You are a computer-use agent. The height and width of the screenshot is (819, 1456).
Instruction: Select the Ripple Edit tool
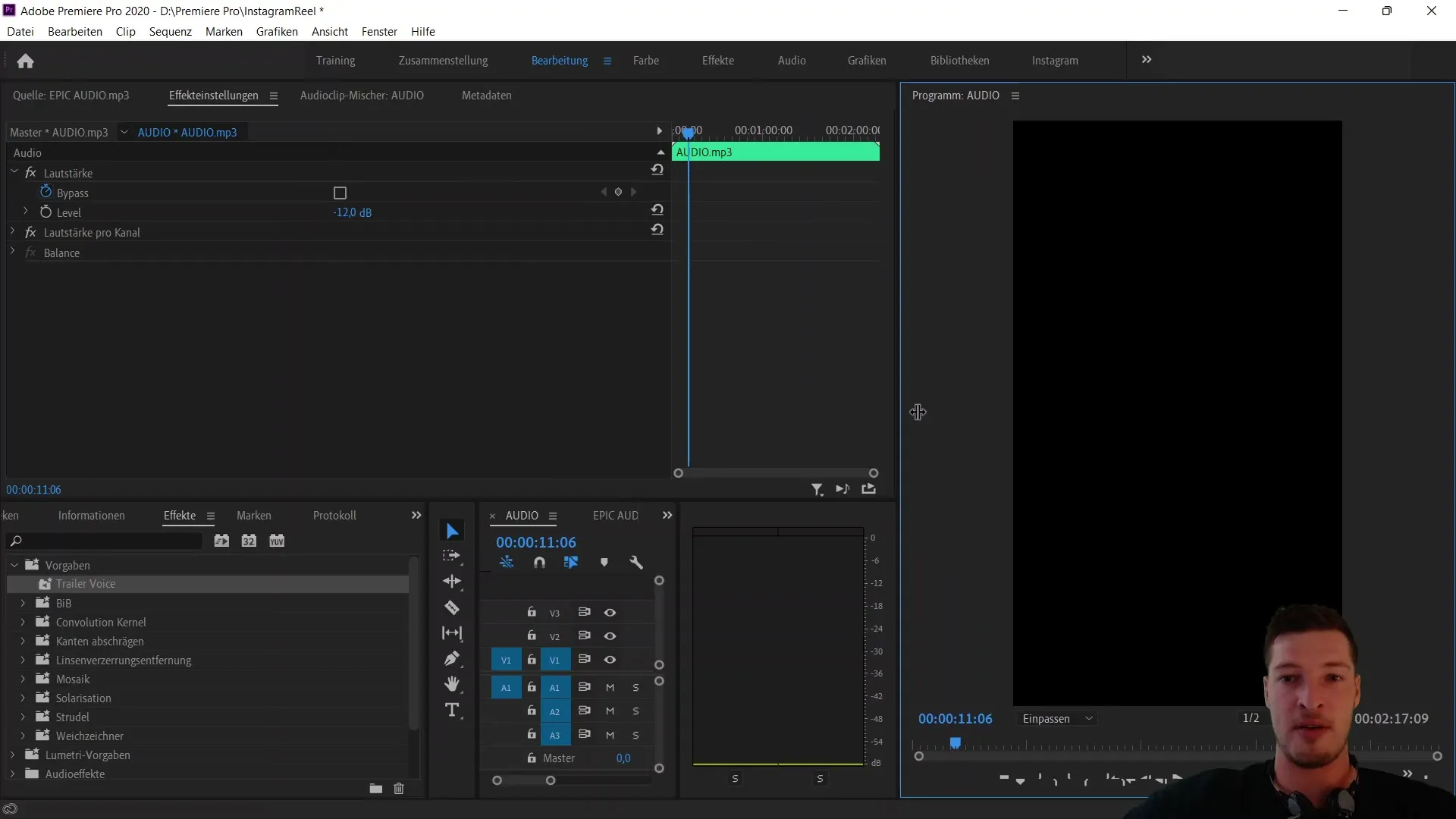(x=452, y=582)
